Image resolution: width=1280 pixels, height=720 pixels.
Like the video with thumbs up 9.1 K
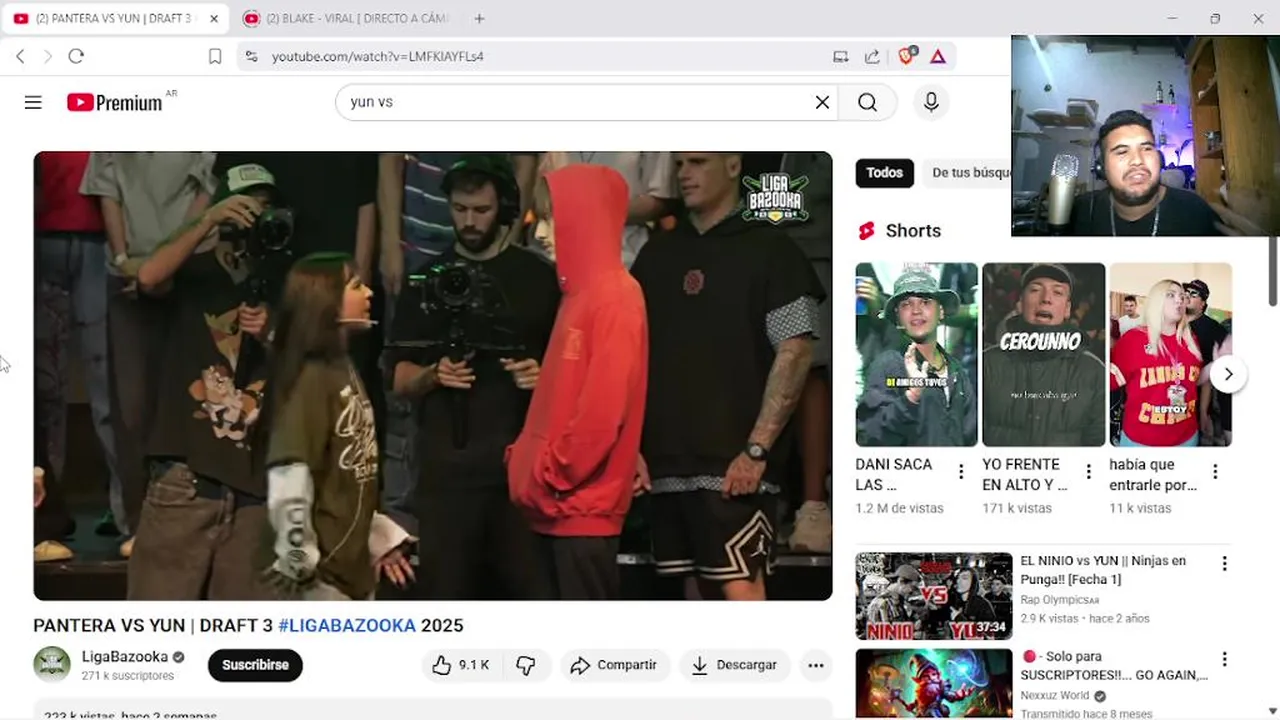[461, 665]
